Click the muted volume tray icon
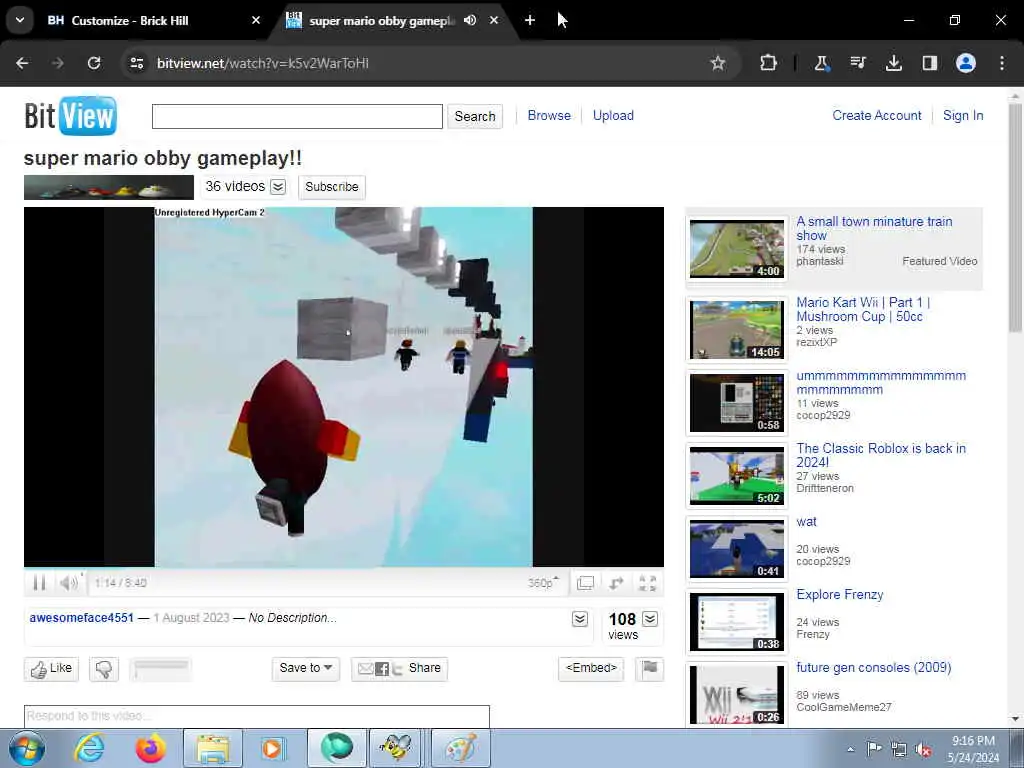 (923, 749)
